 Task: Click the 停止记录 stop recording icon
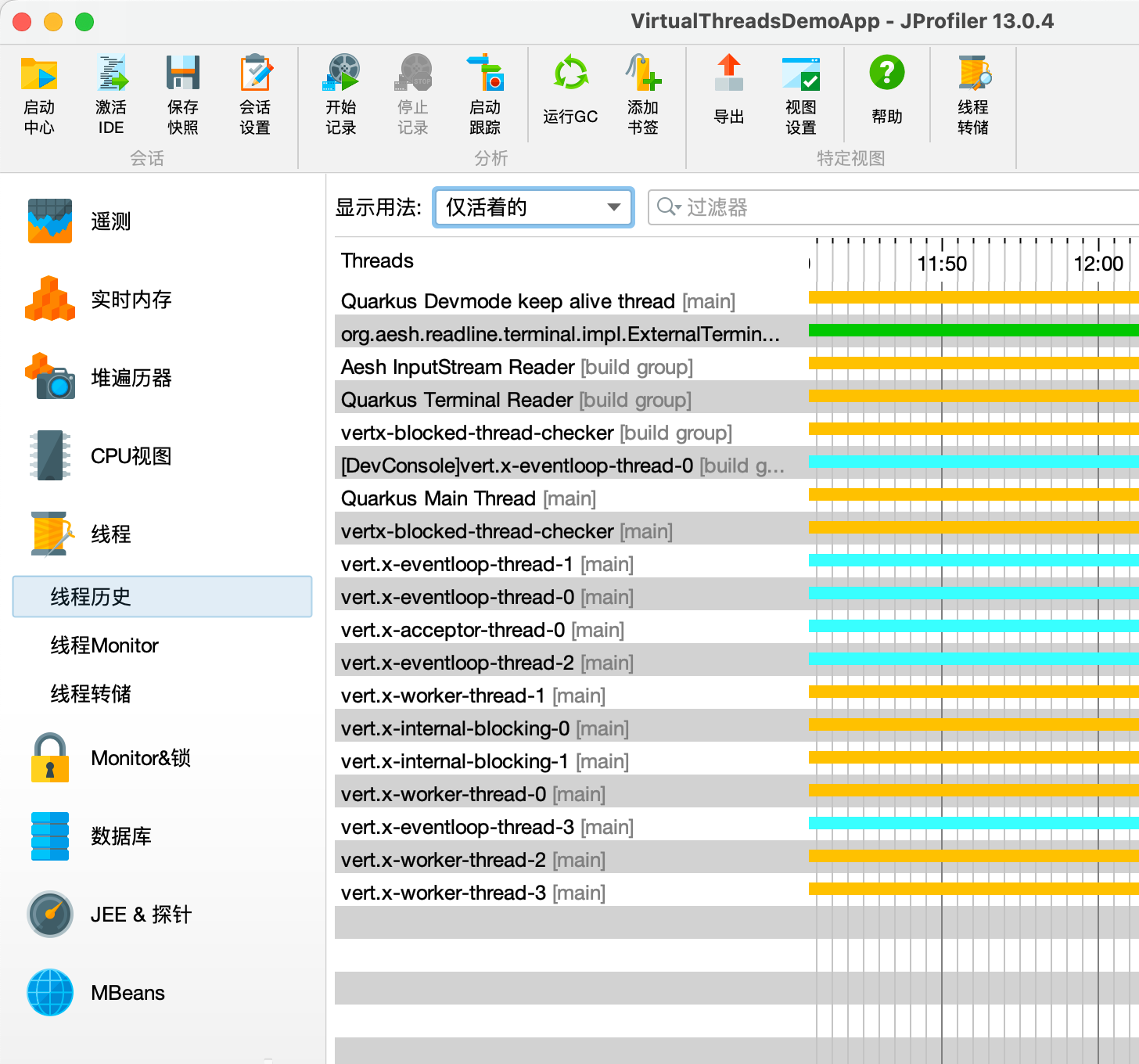pos(413,95)
